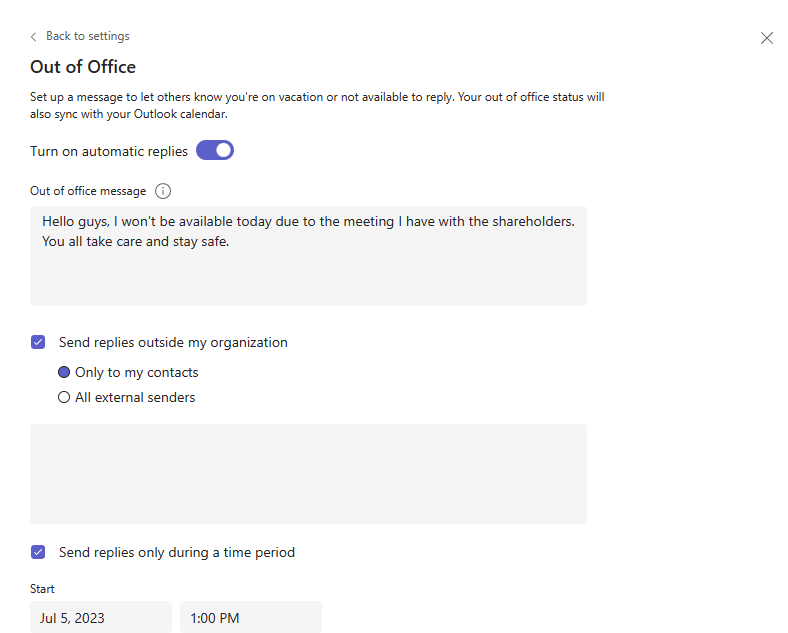The width and height of the screenshot is (788, 633).
Task: Click the 'Out of Office' heading
Action: 83,67
